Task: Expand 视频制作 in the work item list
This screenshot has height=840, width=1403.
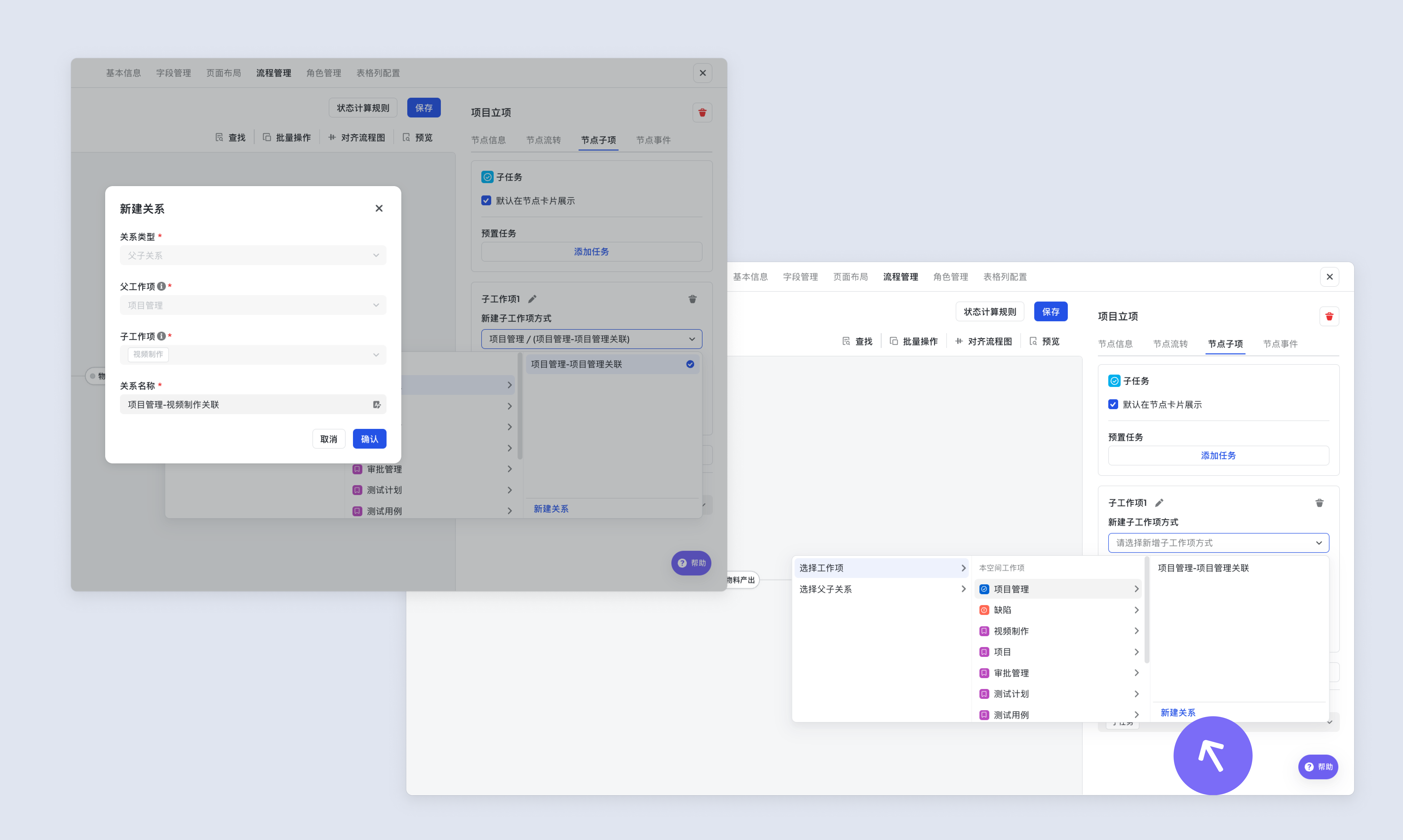Action: click(x=1058, y=631)
